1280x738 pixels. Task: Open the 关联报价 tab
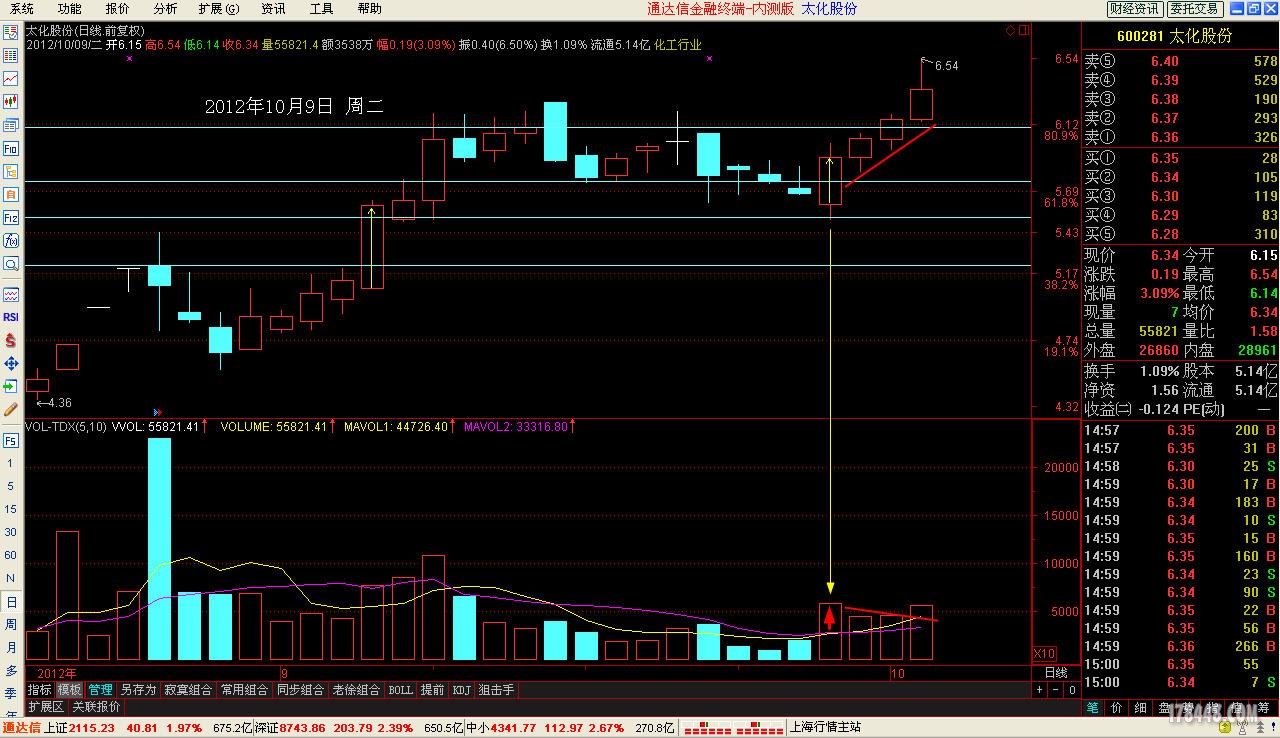click(x=96, y=706)
